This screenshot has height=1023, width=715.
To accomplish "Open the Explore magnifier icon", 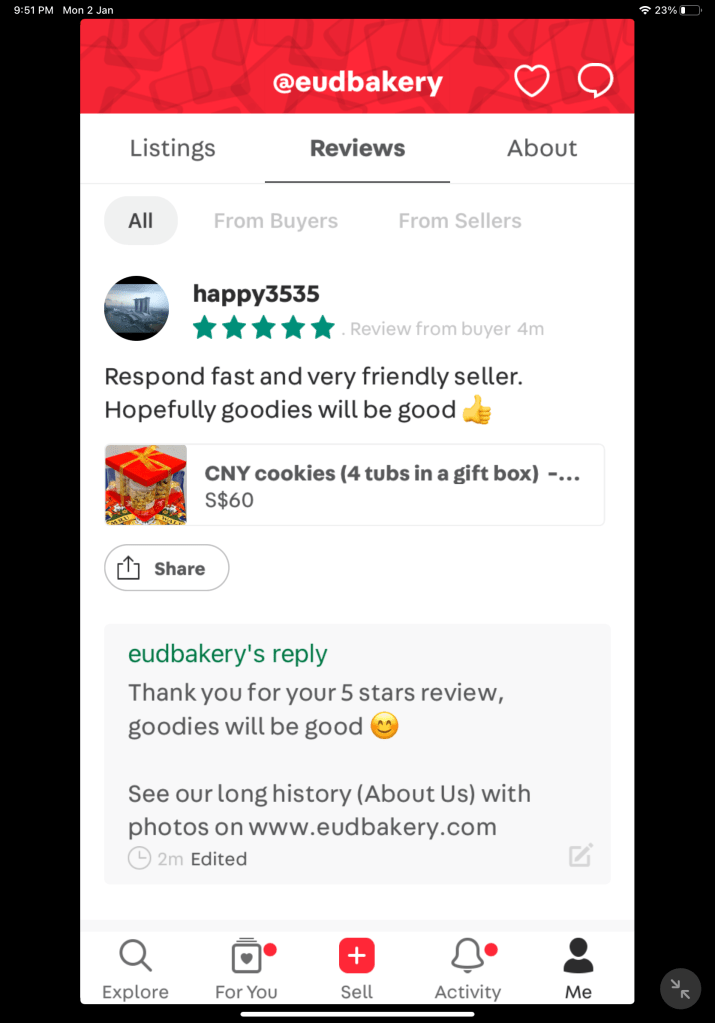I will point(136,956).
